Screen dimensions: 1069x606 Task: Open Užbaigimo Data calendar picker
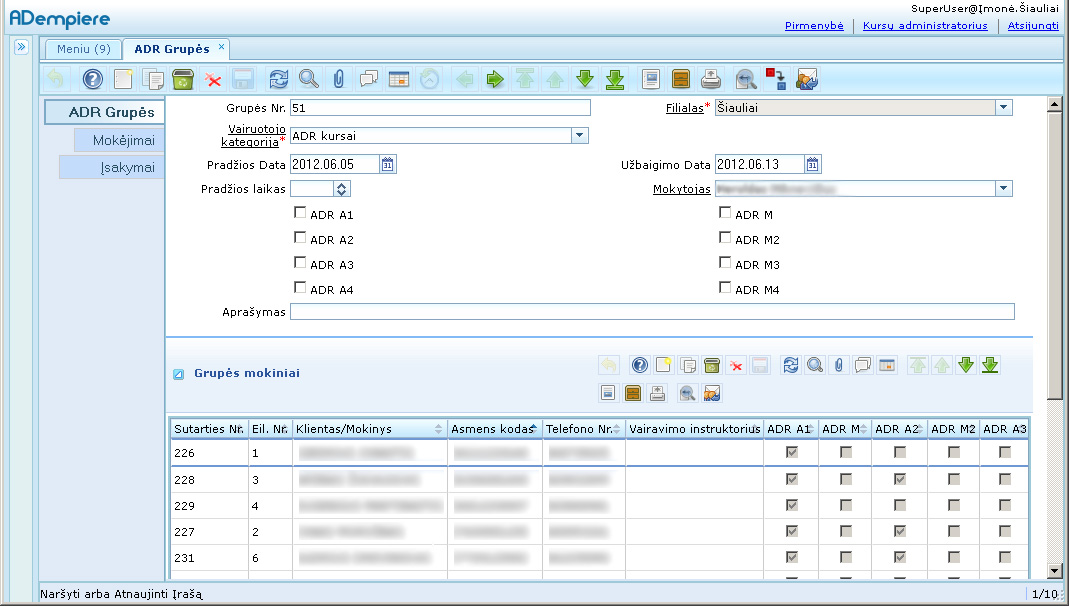point(812,164)
